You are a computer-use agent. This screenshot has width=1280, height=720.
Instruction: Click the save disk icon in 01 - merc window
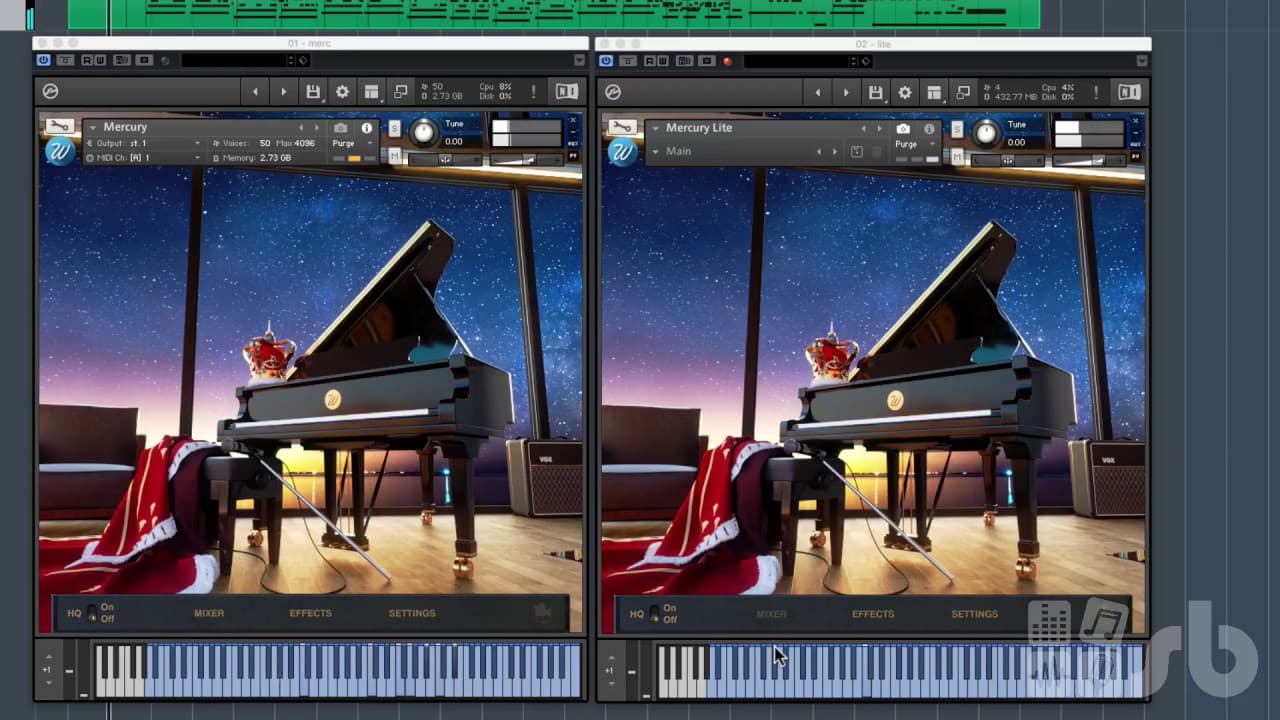pos(313,92)
